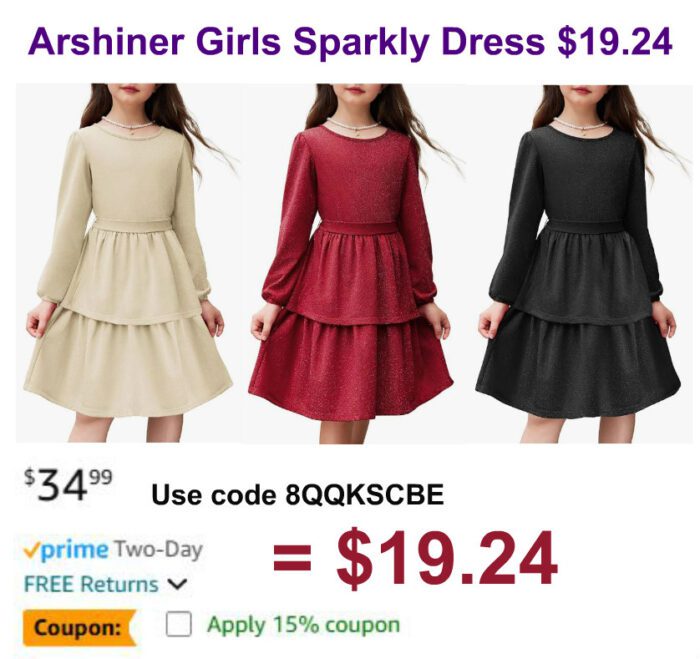Viewport: 700px width, 659px height.
Task: Click the $34.99 list price
Action: [68, 484]
